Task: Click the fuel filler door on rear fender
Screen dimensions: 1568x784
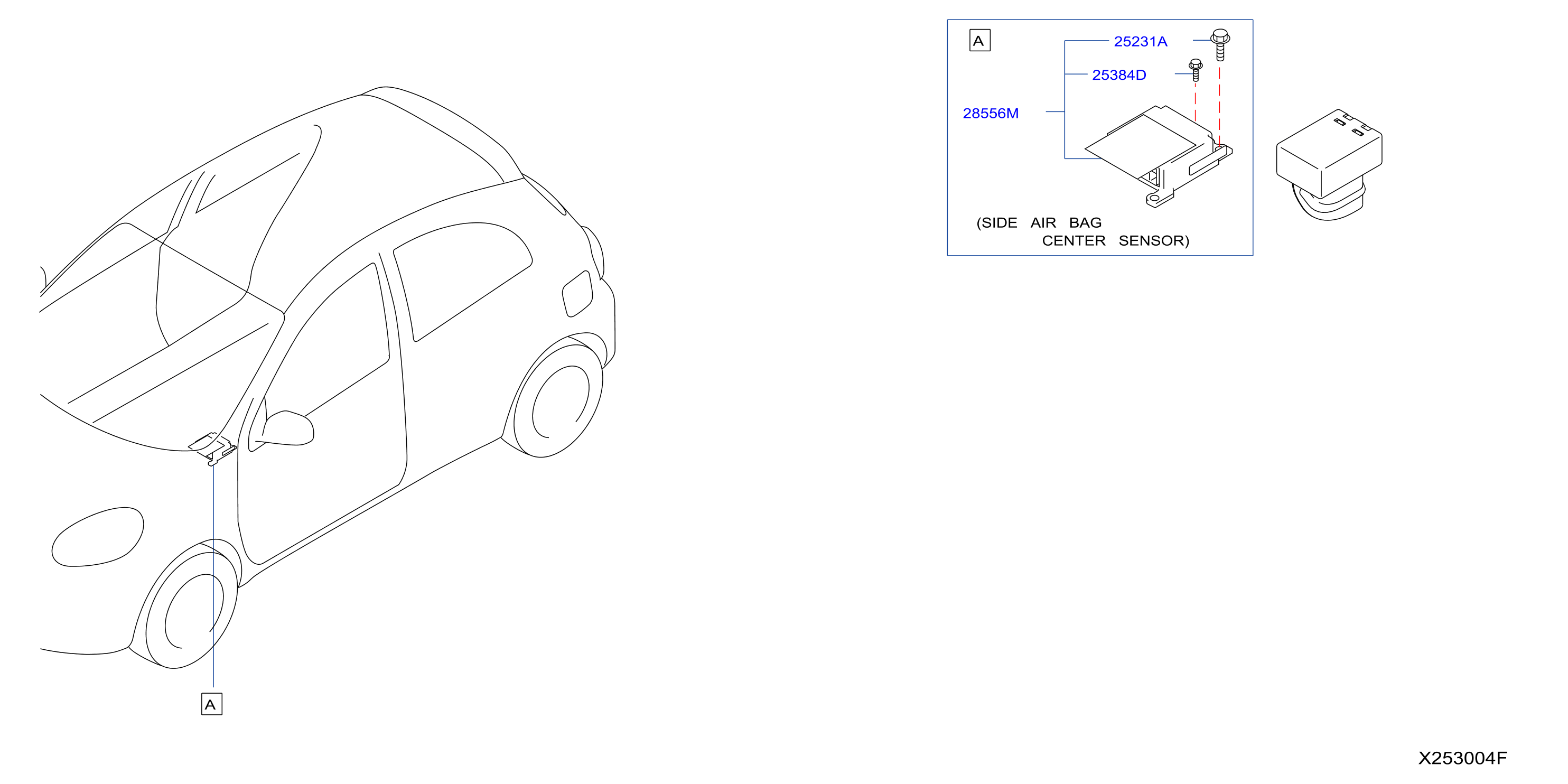Action: pos(577,294)
